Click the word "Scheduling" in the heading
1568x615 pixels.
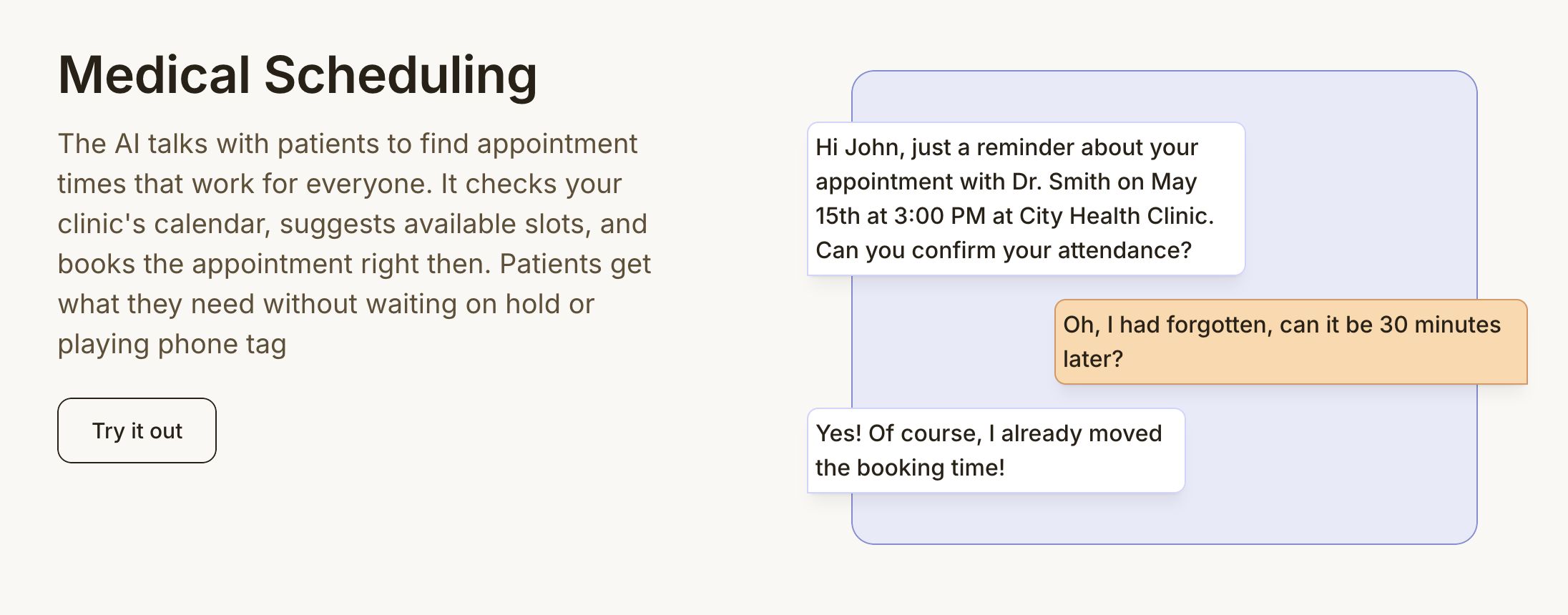tap(401, 75)
